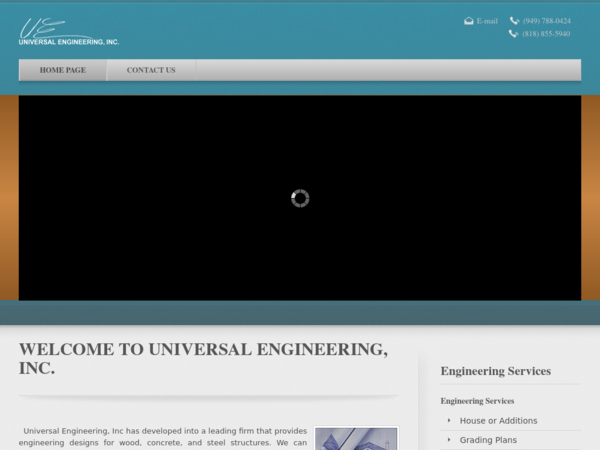
Task: Open the CONTACT US menu item
Action: [x=151, y=70]
